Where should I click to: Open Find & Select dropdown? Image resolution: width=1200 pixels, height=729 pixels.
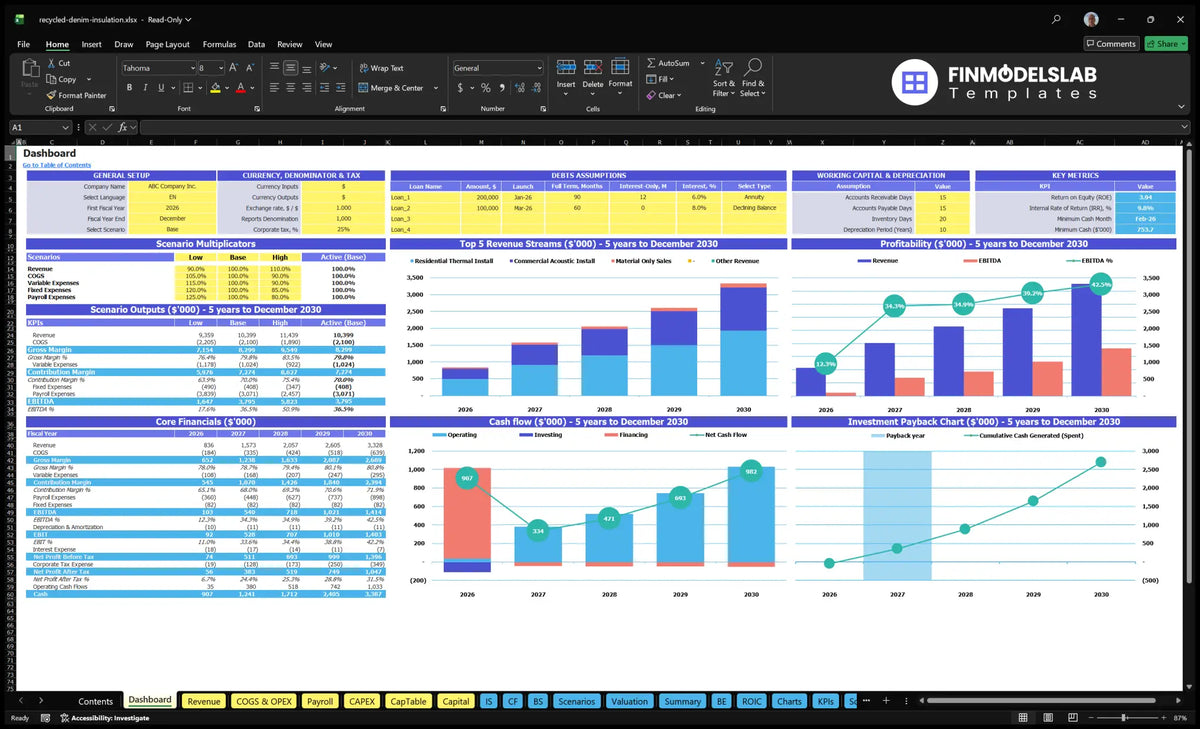(x=753, y=78)
